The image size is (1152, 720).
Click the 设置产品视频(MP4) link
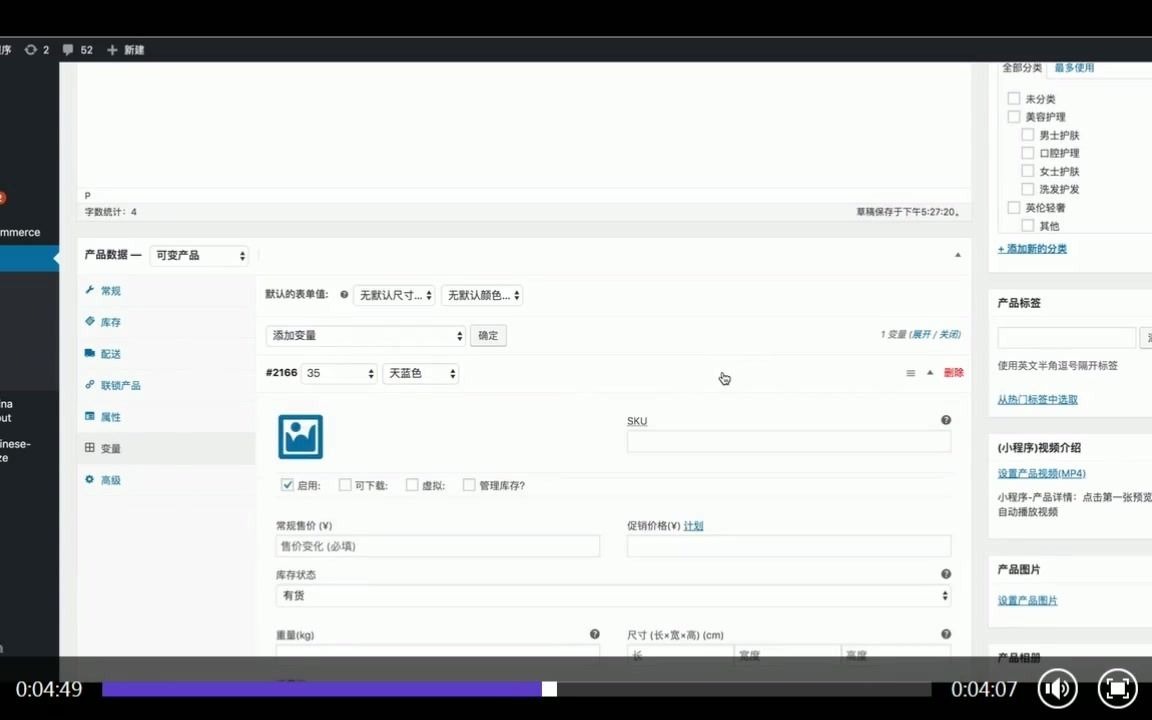(x=1041, y=473)
